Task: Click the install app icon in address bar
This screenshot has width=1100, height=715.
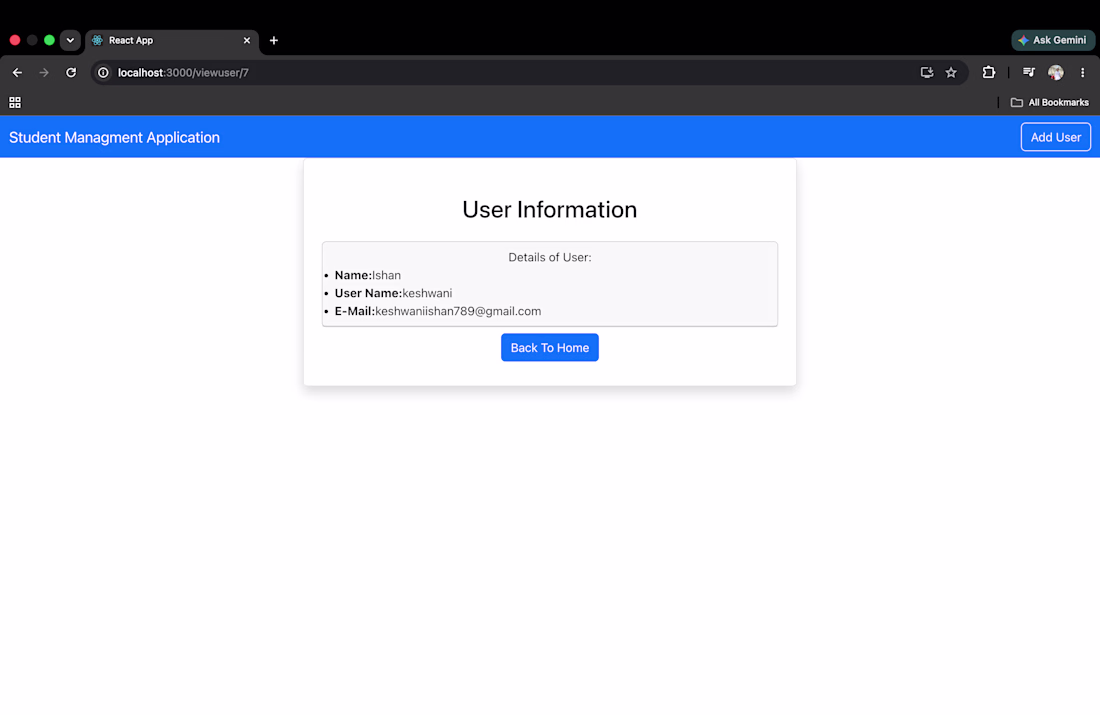Action: click(927, 72)
